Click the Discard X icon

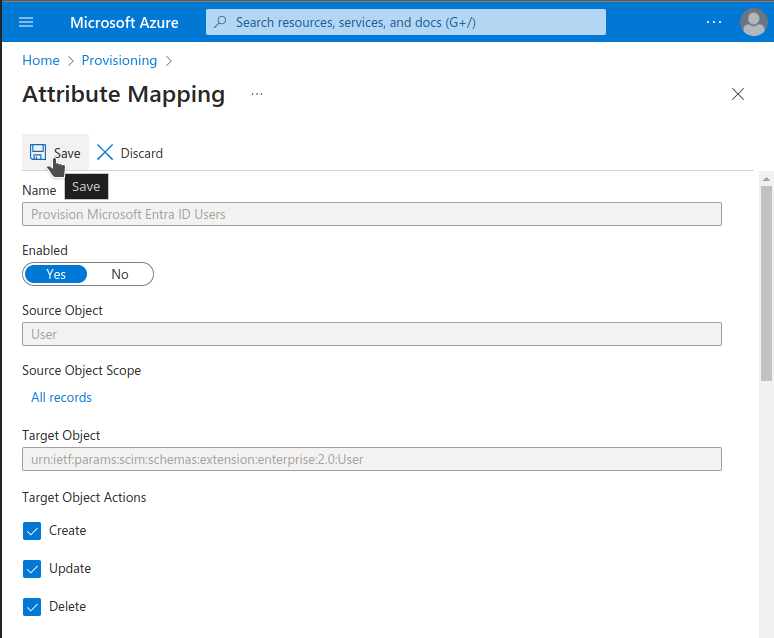pyautogui.click(x=105, y=153)
